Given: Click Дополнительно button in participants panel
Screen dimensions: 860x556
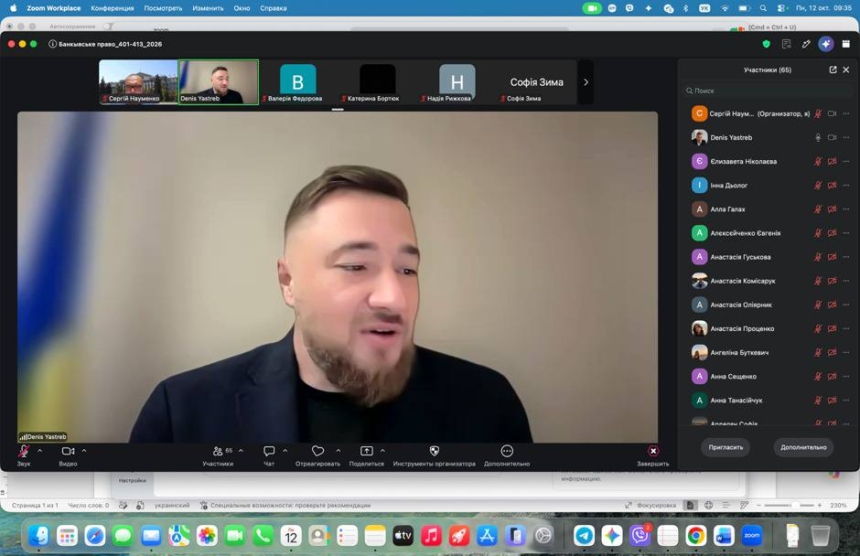Looking at the screenshot, I should coord(803,447).
